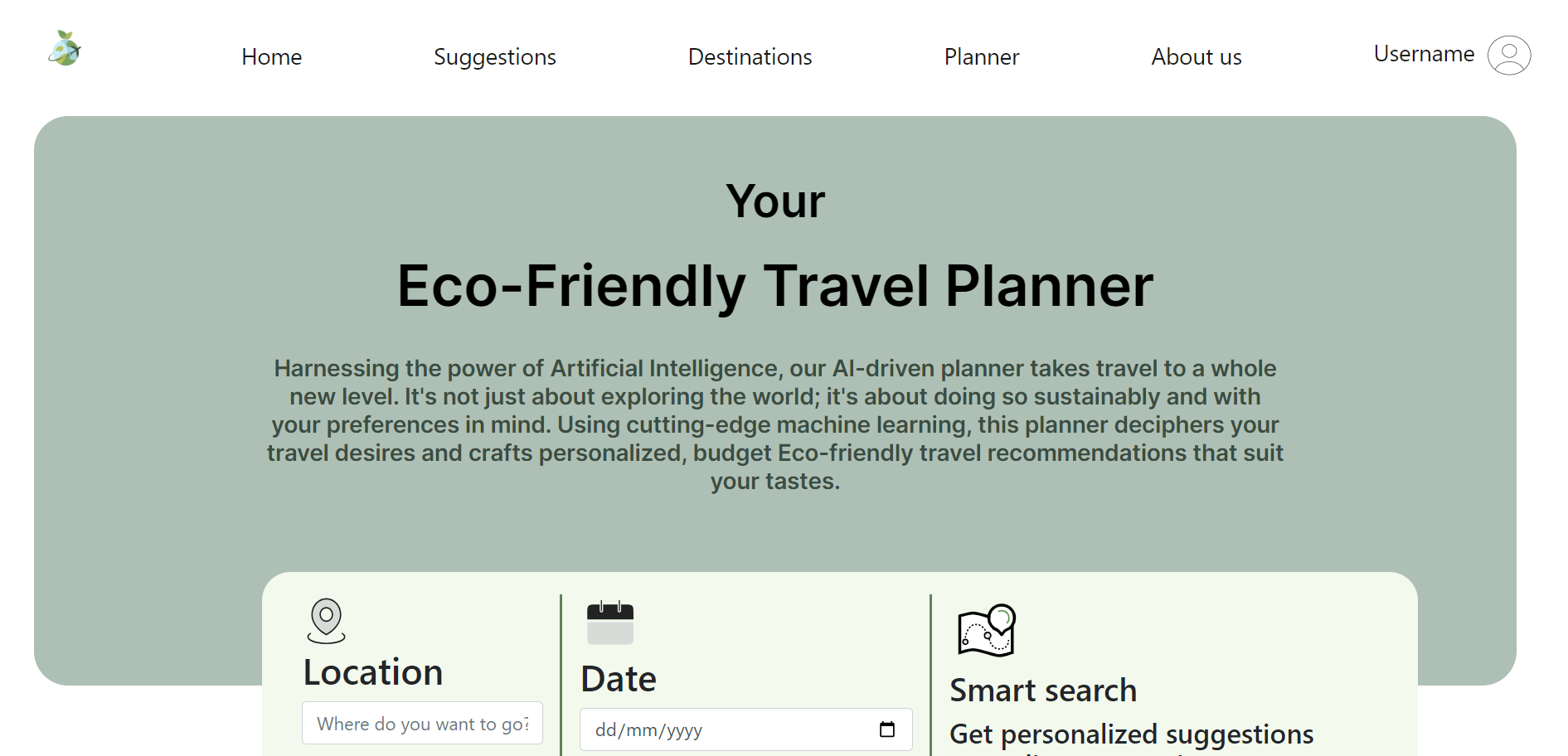Viewport: 1568px width, 756px height.
Task: Click the AI-driven planner description paragraph
Action: [x=775, y=424]
